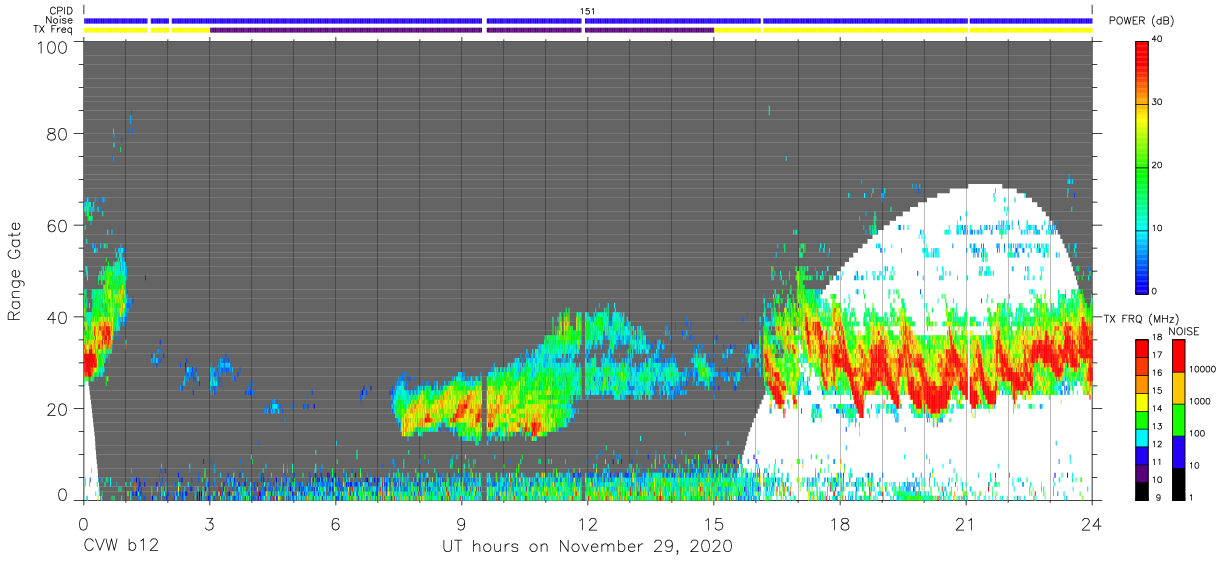Click the 'Noise' row label at top left
The height and width of the screenshot is (567, 1228).
click(x=59, y=20)
